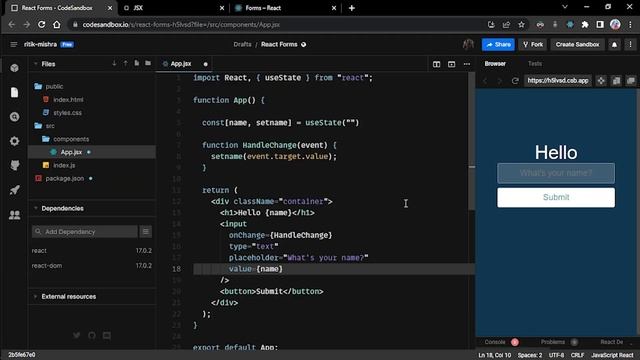
Task: Switch to the Browser preview tab
Action: (x=495, y=64)
